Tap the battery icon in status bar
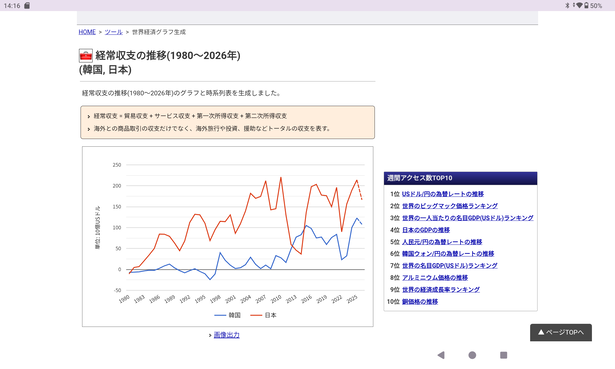The image size is (615, 369). point(586,5)
